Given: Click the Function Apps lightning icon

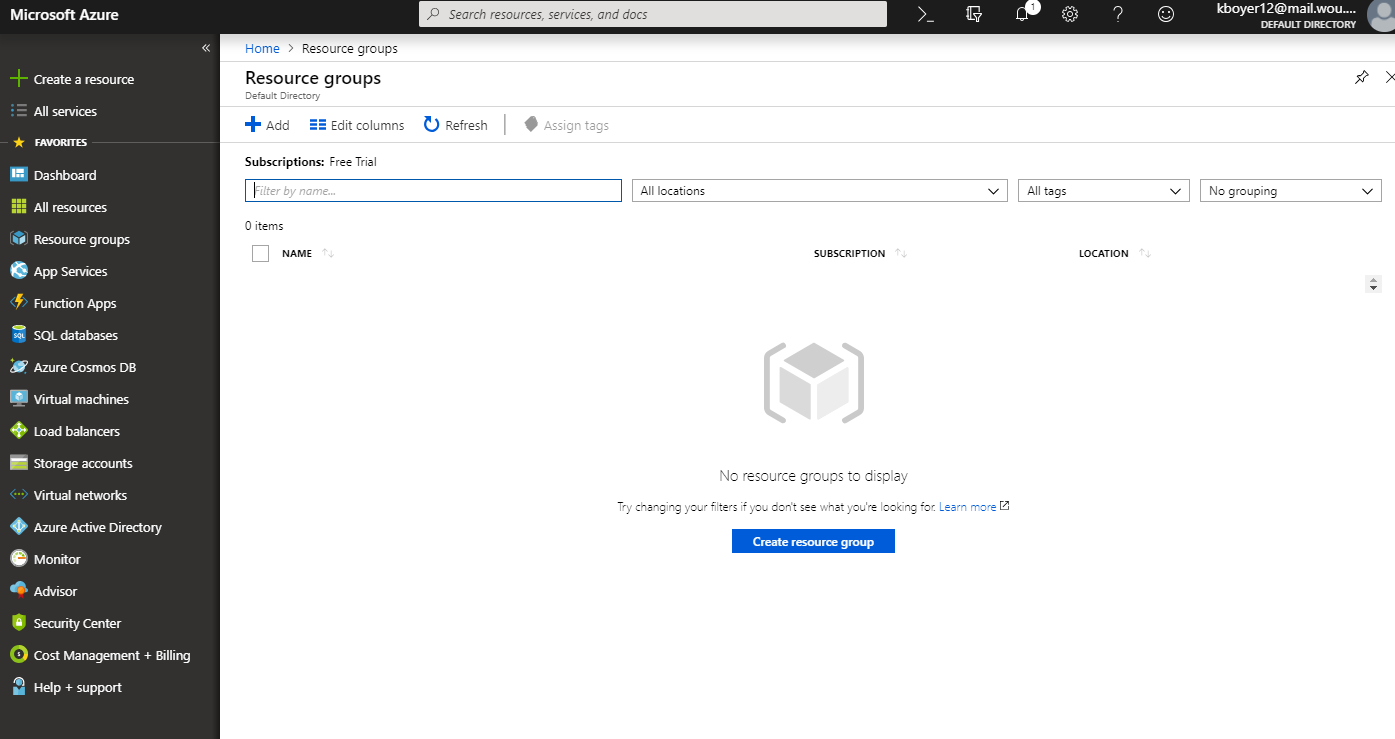Looking at the screenshot, I should click(18, 303).
